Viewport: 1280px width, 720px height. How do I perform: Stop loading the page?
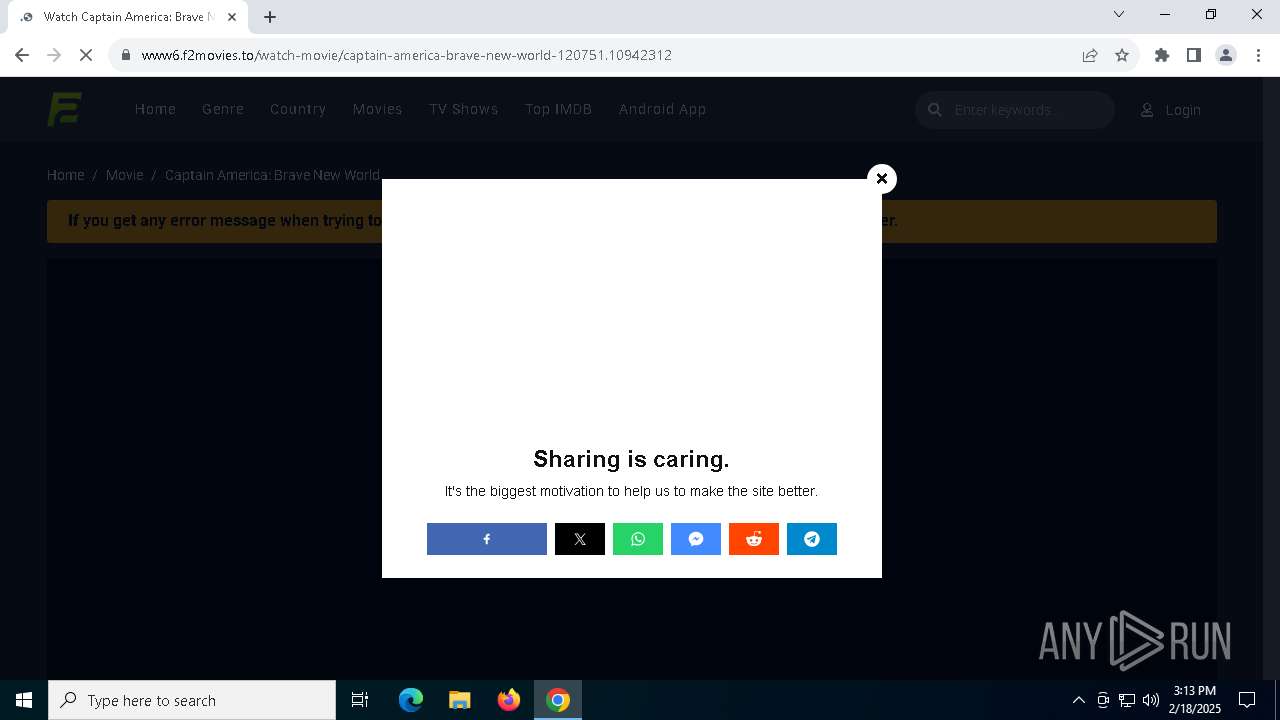[86, 55]
